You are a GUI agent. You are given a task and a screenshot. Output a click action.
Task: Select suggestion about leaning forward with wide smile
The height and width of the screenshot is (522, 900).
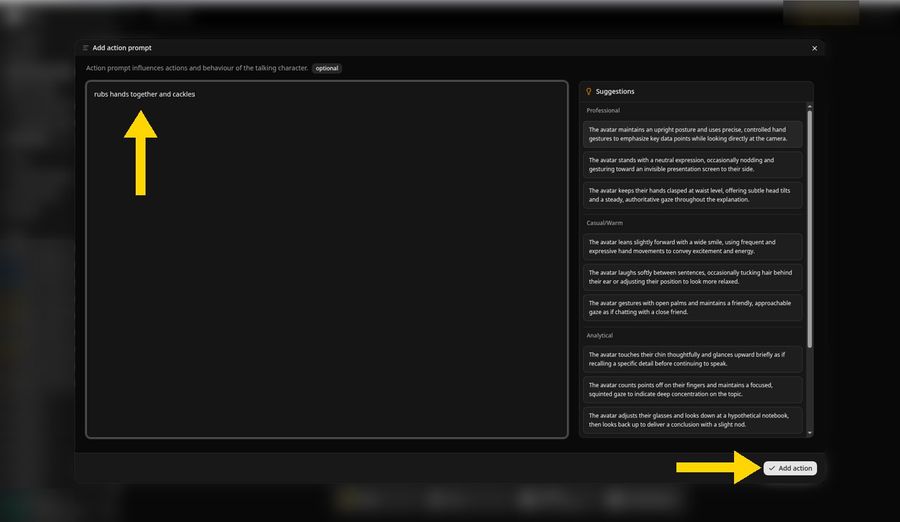[x=692, y=246]
